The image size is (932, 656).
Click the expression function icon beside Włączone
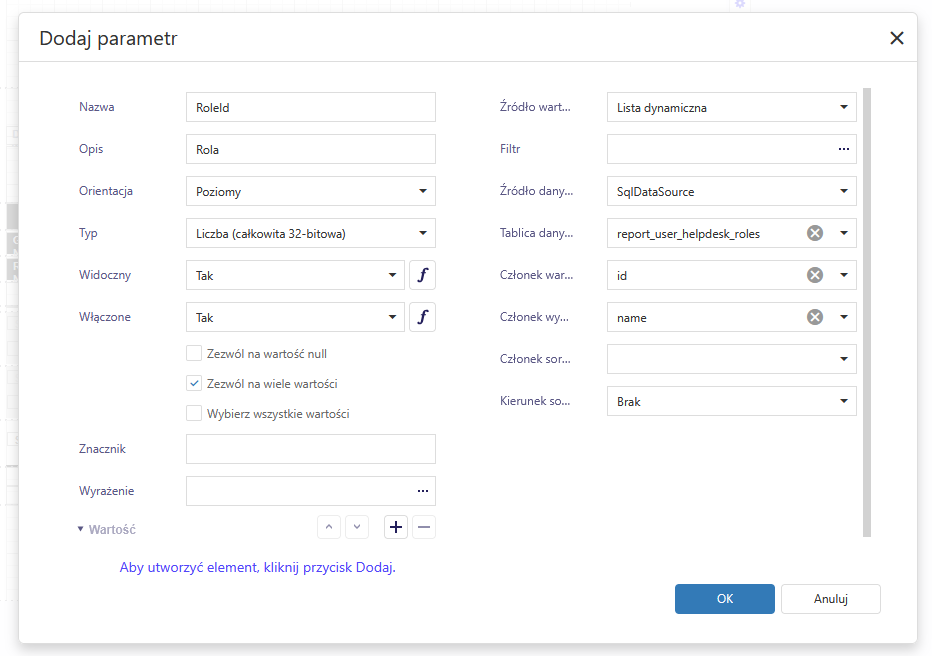coord(422,317)
